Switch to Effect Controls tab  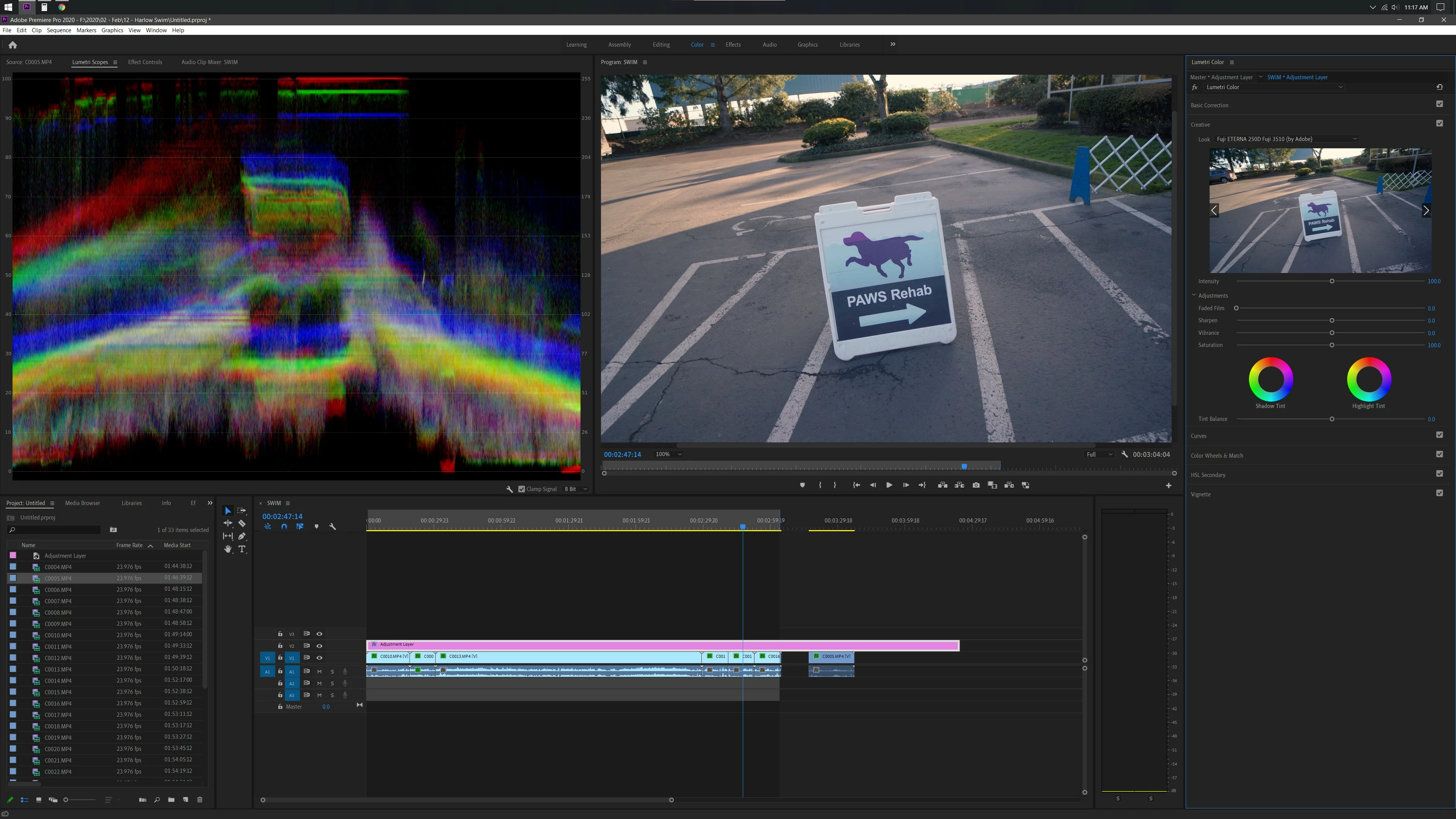[x=145, y=62]
